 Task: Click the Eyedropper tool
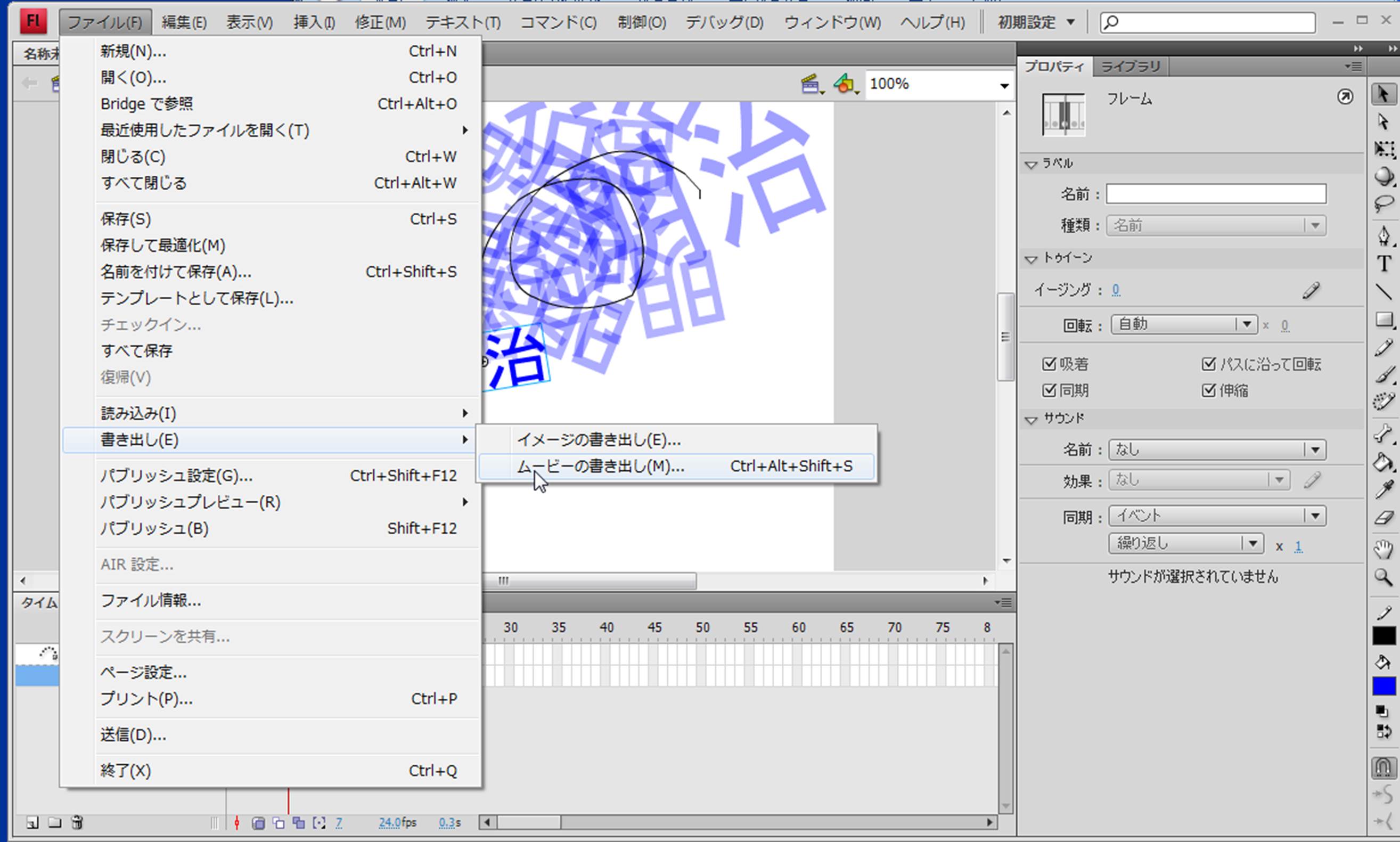(x=1383, y=489)
